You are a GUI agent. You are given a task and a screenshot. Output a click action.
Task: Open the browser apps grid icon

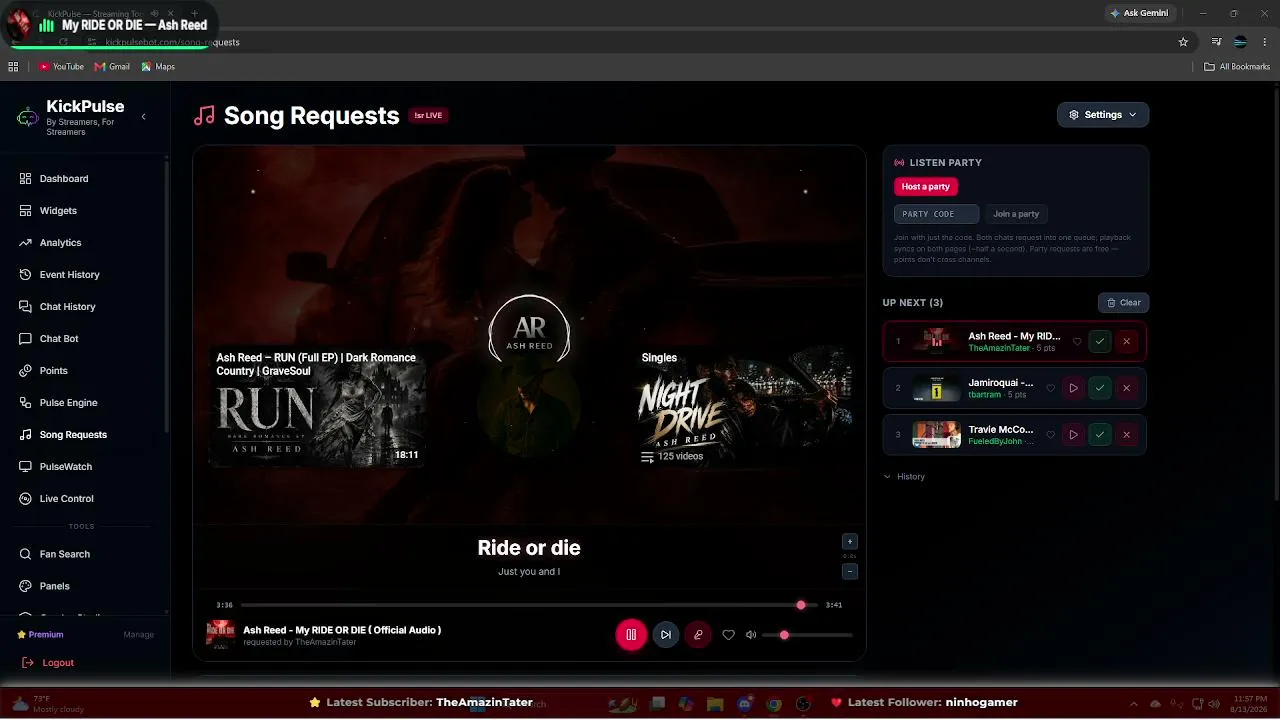coord(13,67)
